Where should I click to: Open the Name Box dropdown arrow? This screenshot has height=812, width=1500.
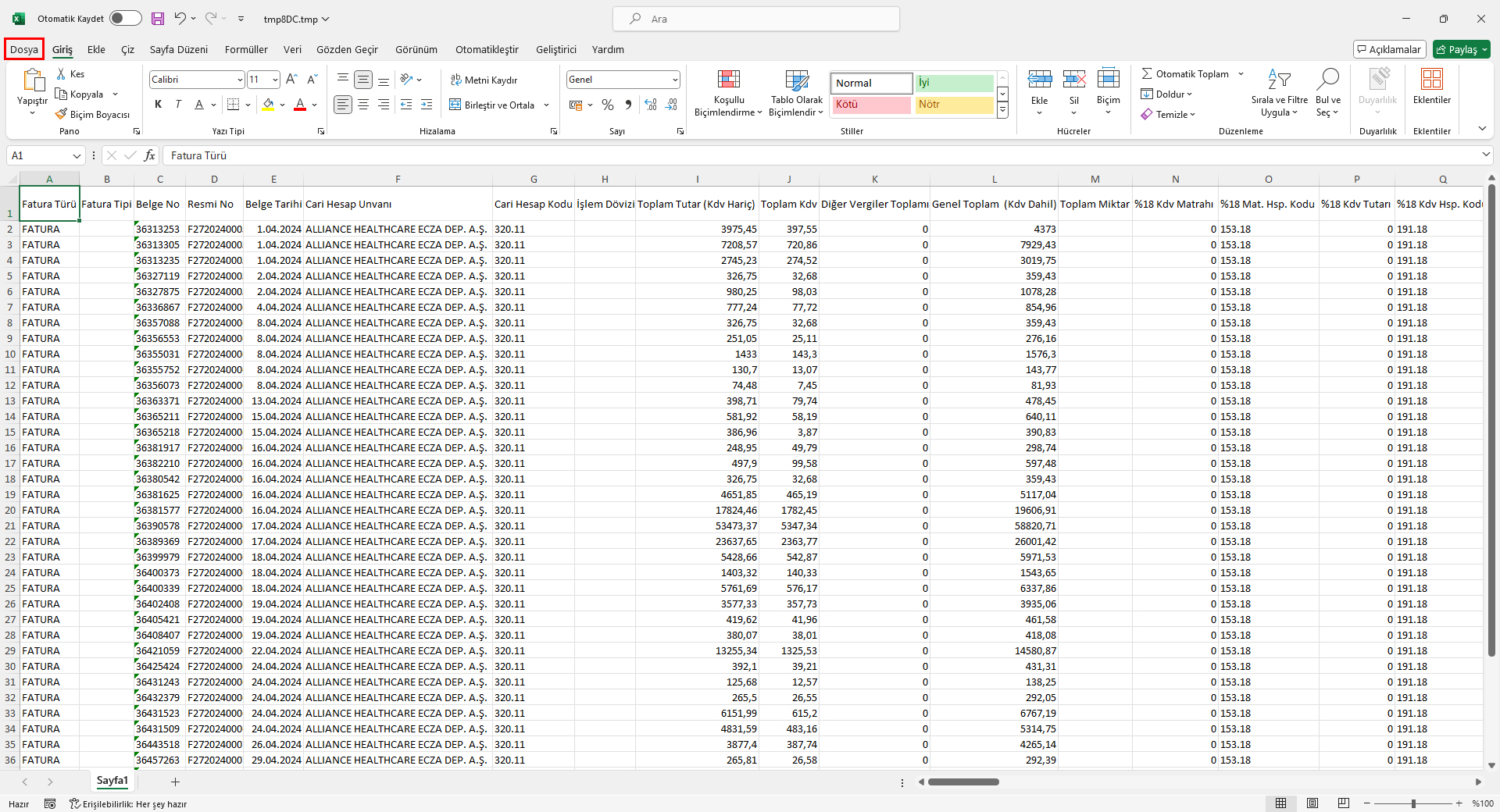click(77, 156)
